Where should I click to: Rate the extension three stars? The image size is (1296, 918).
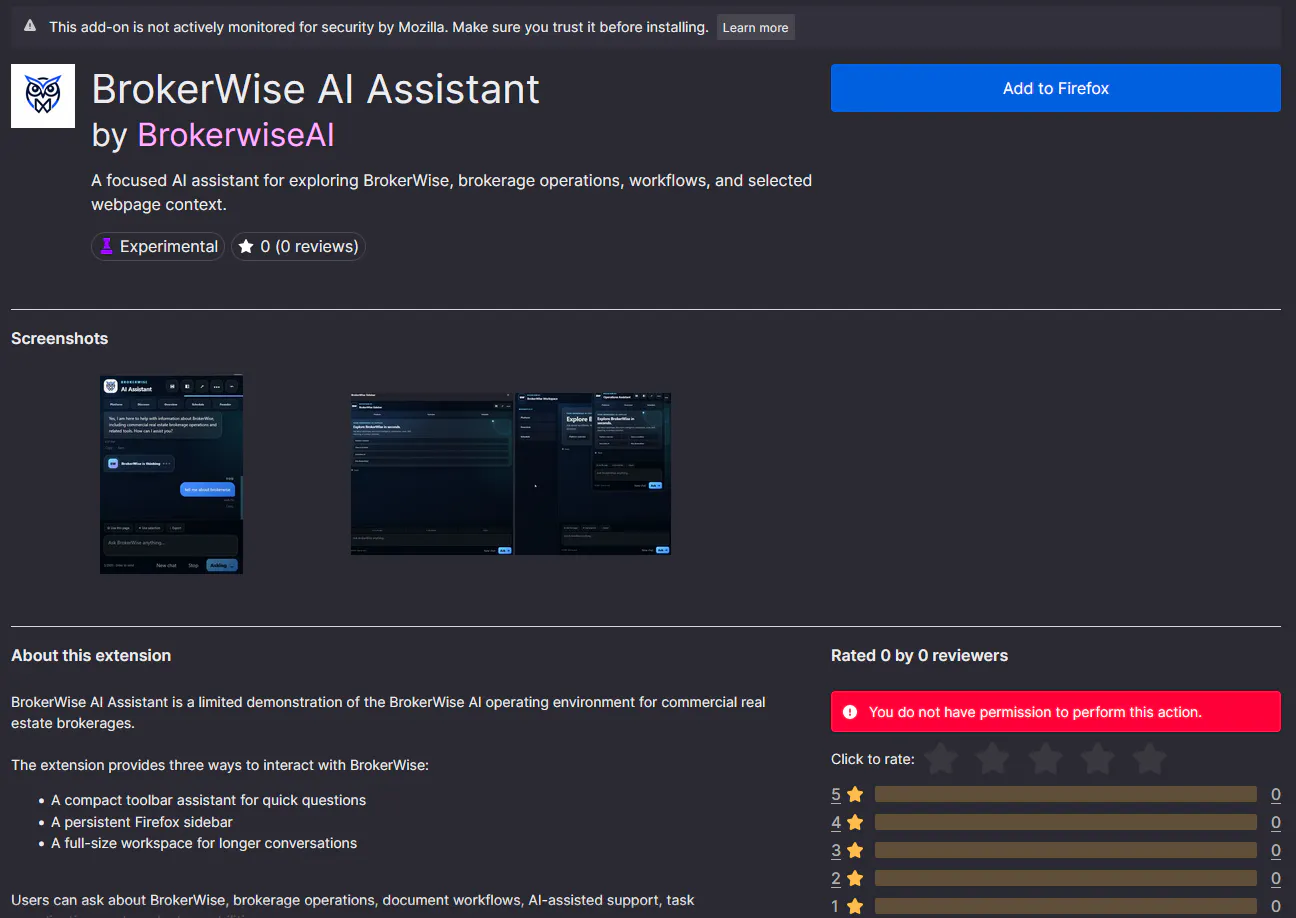[1045, 759]
